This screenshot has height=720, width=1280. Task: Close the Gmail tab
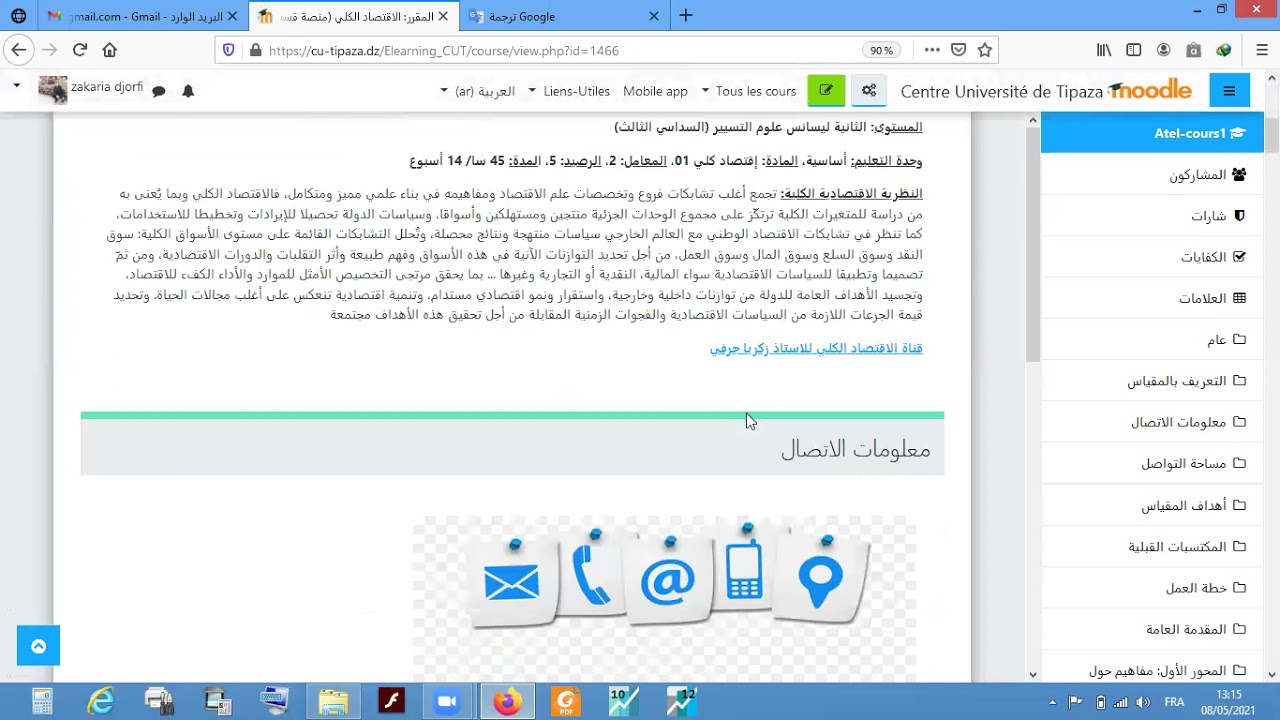click(x=232, y=16)
